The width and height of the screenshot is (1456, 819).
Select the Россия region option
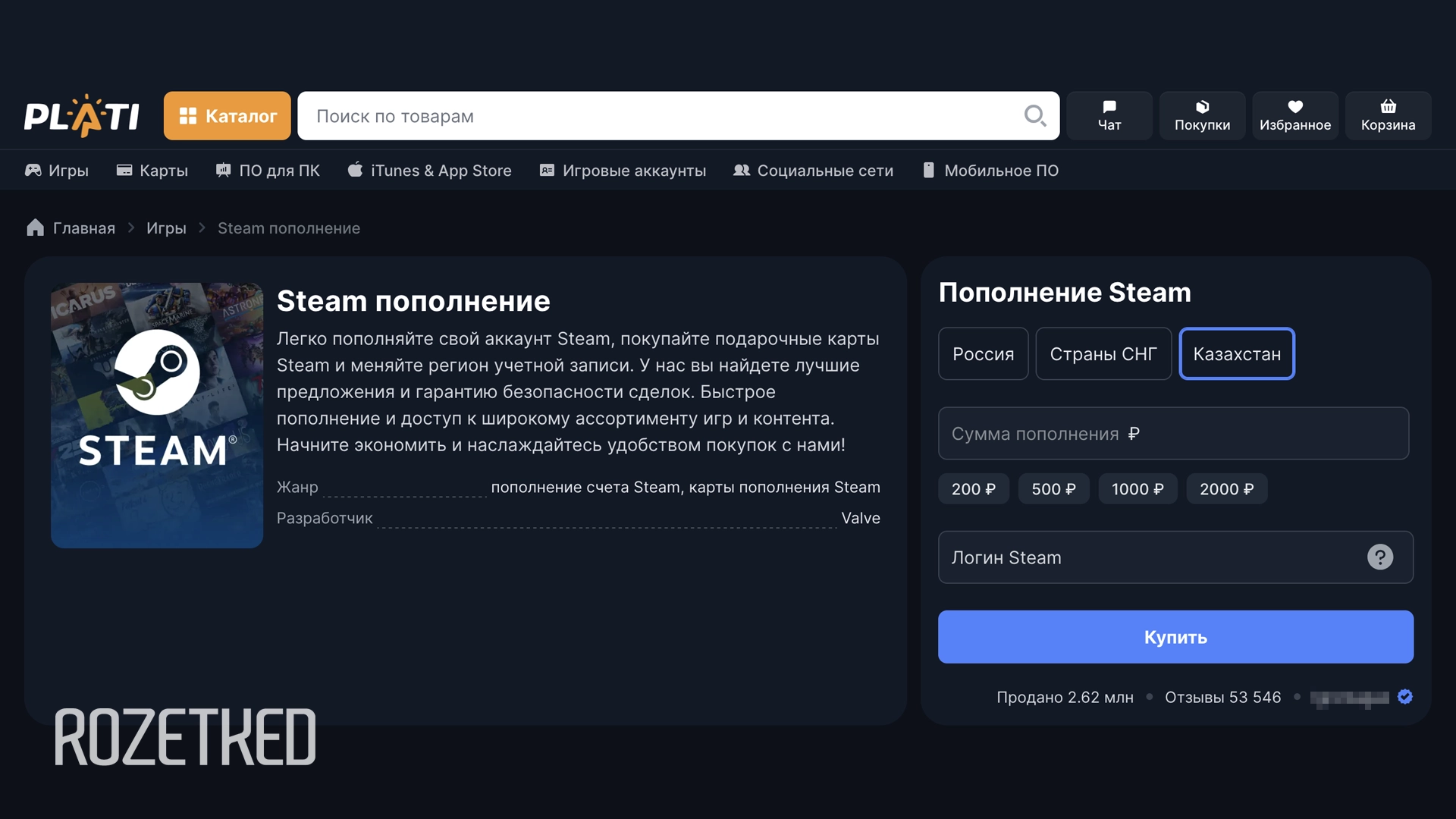(x=983, y=354)
